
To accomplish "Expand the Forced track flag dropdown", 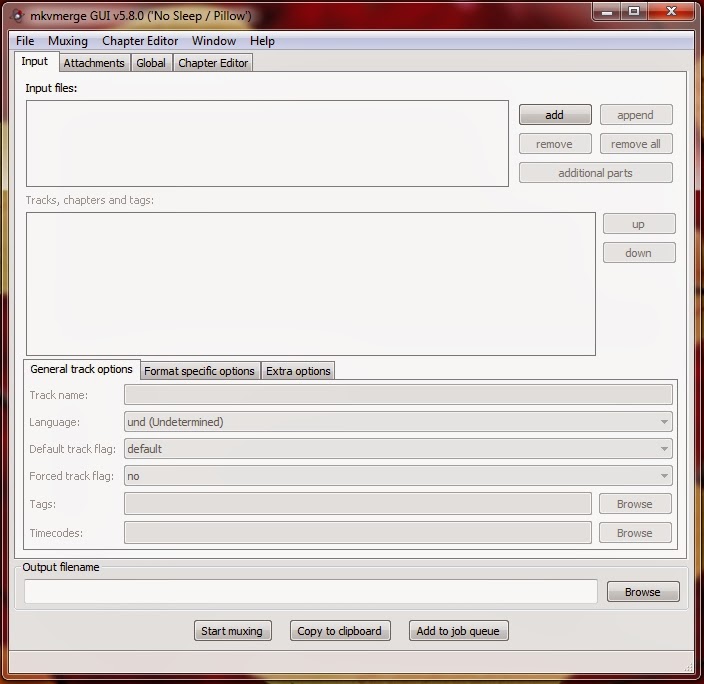I will (x=398, y=476).
